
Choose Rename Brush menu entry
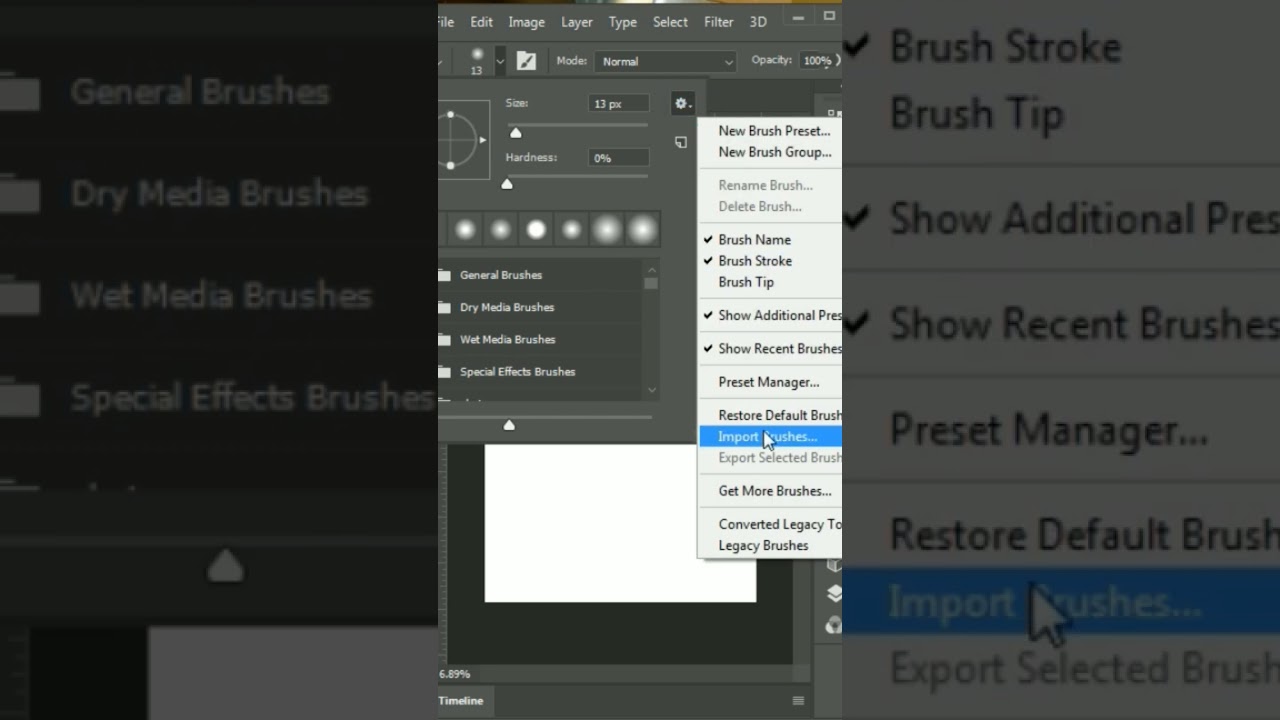pyautogui.click(x=769, y=185)
